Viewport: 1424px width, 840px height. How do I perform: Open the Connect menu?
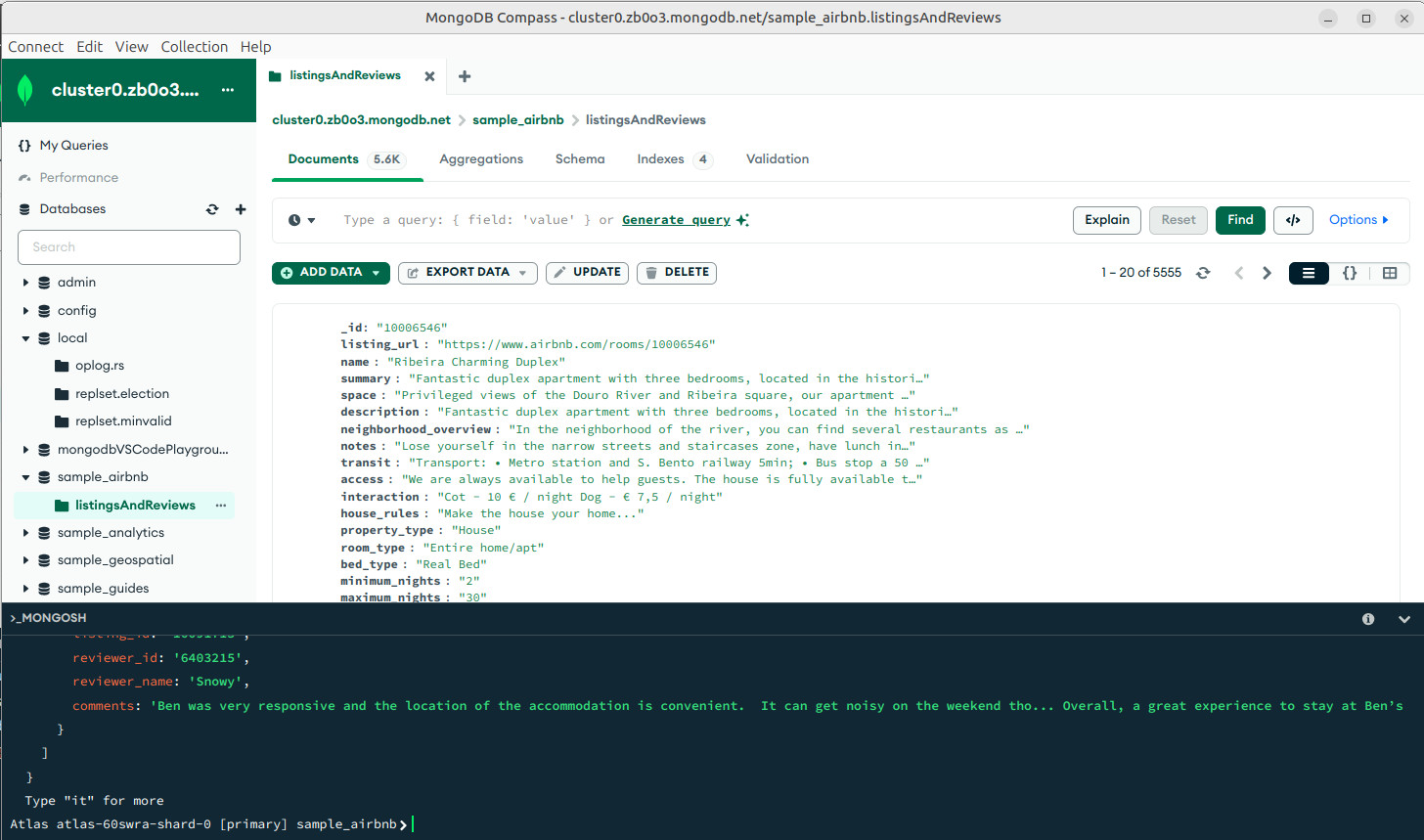[x=36, y=47]
